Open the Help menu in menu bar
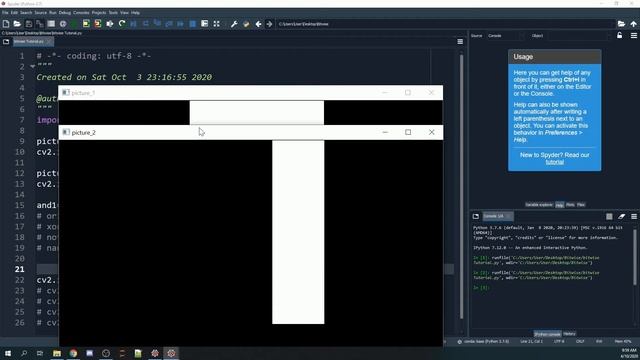Screen dimensions: 640x360 coord(135,13)
